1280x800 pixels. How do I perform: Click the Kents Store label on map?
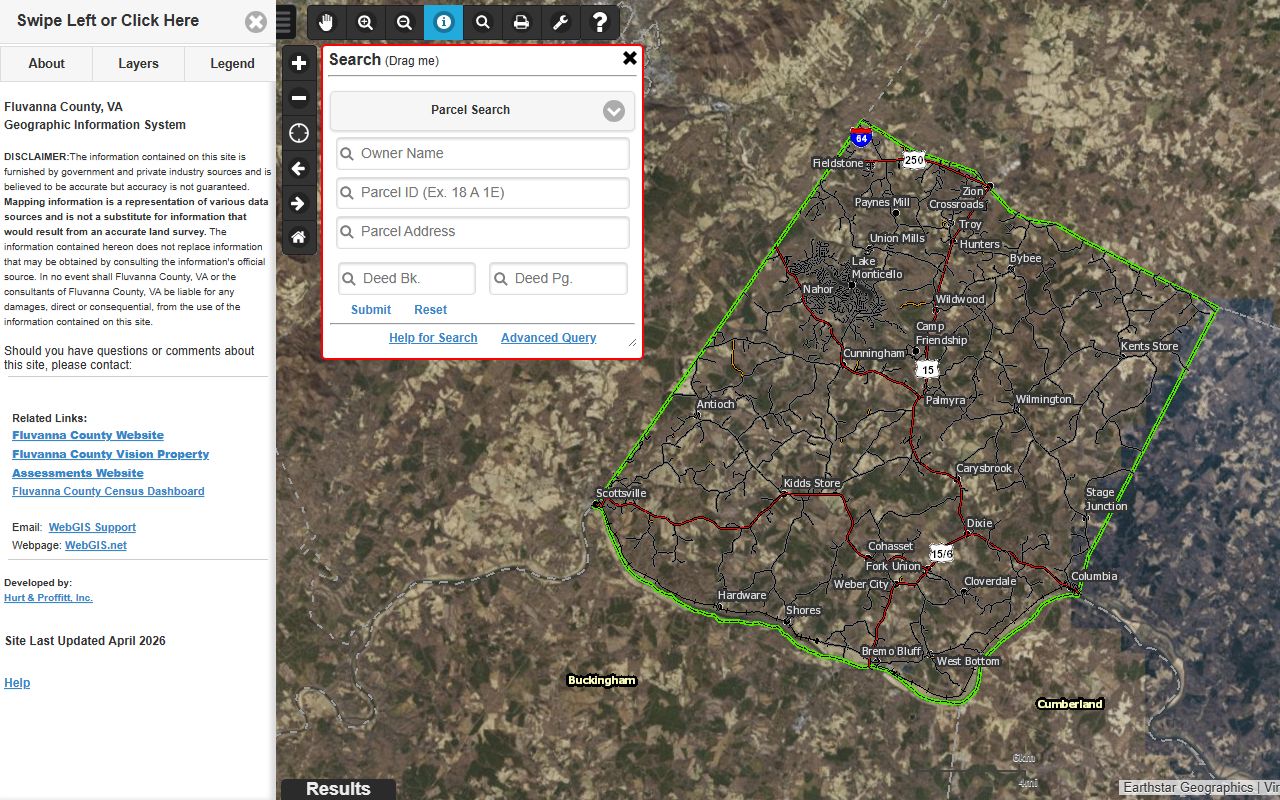tap(1149, 346)
